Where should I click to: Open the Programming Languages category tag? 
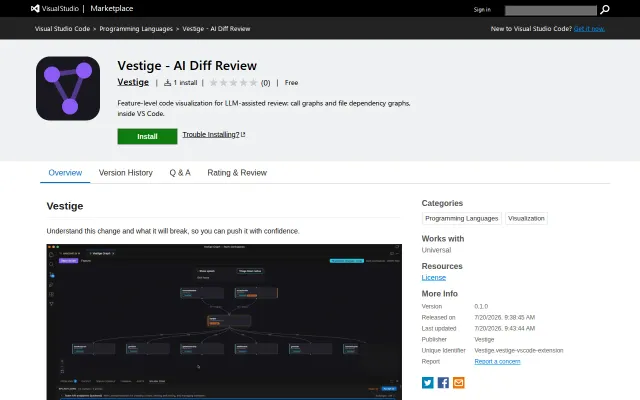click(462, 218)
